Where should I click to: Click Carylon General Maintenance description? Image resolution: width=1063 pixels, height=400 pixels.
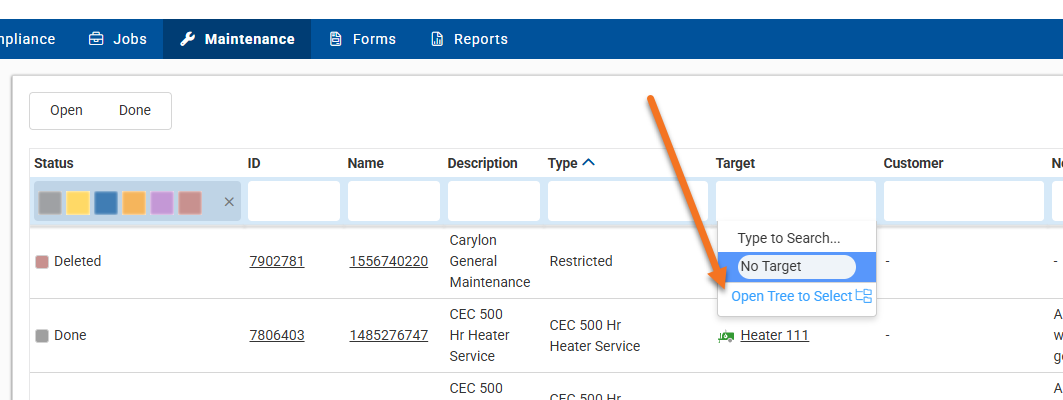click(490, 261)
